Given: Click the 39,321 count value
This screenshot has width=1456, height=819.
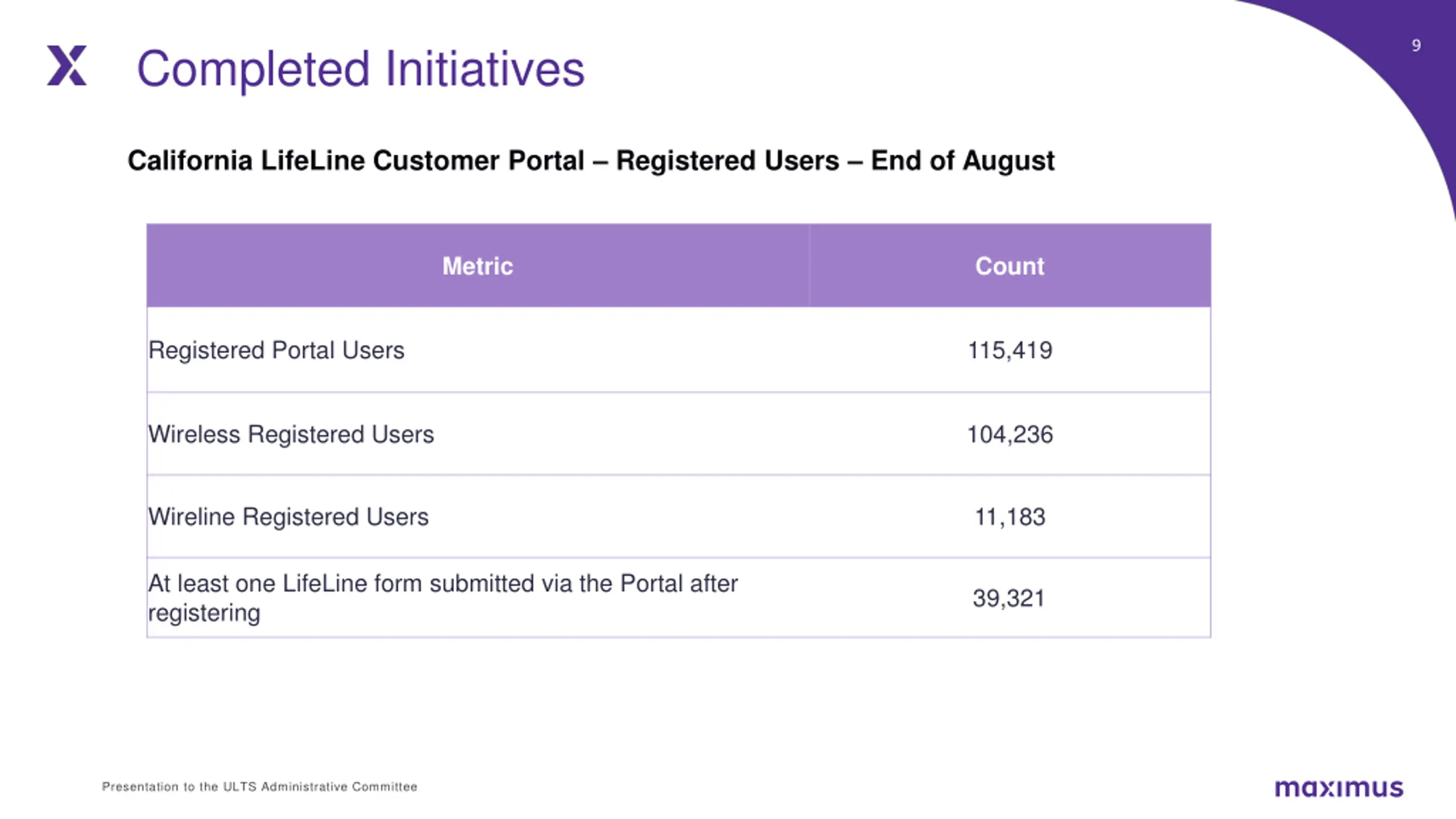Looking at the screenshot, I should coord(1008,598).
